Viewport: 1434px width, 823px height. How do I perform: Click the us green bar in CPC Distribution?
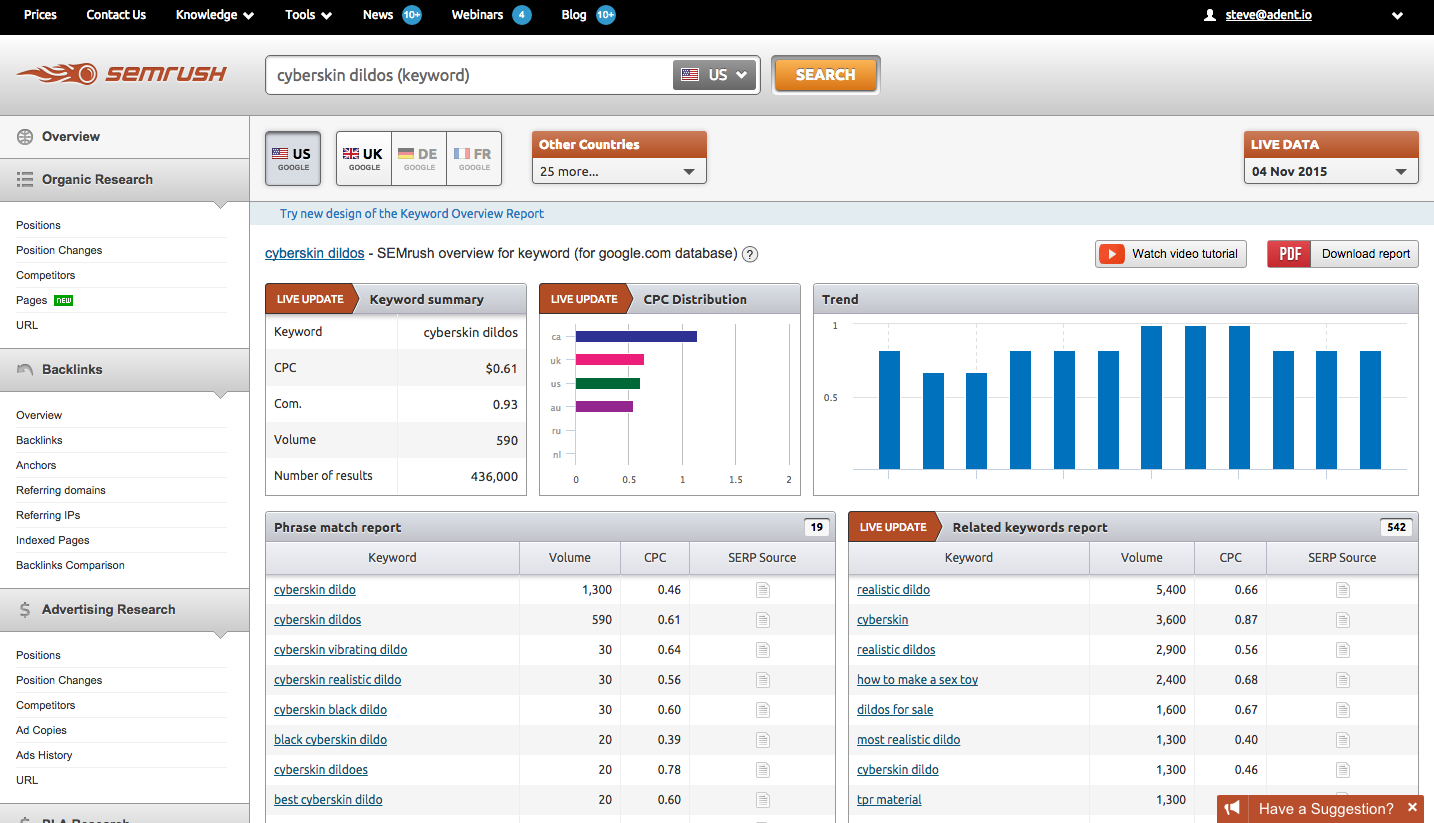coord(608,383)
